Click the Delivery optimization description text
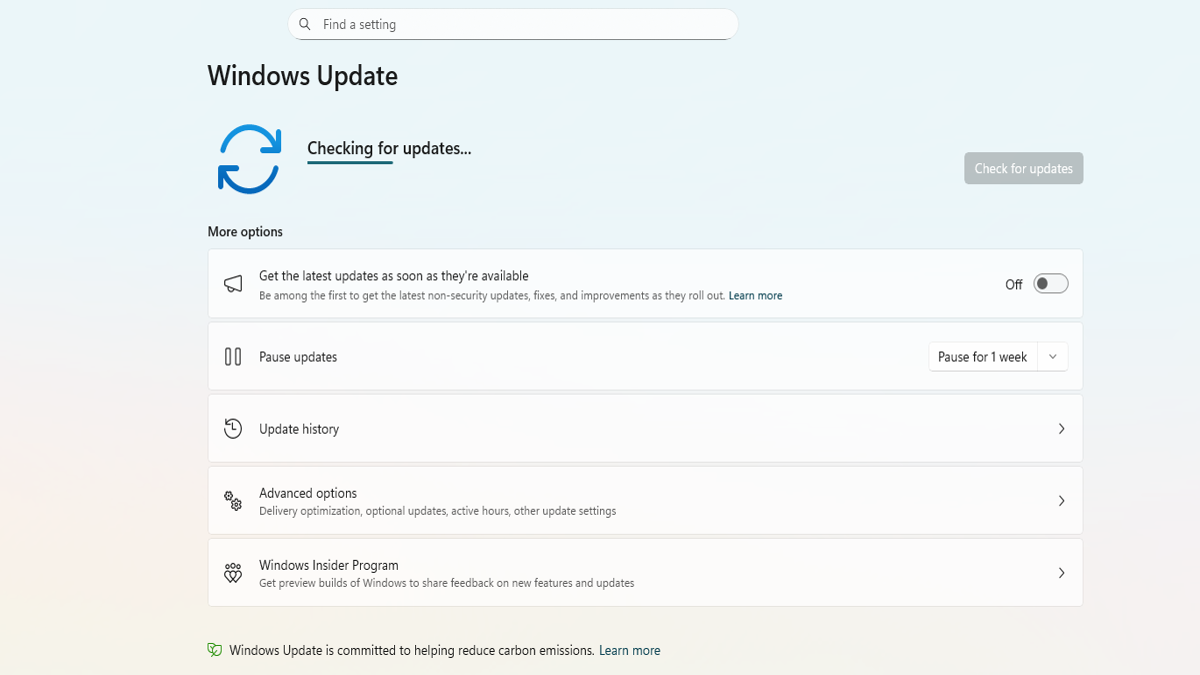The width and height of the screenshot is (1200, 675). pyautogui.click(x=437, y=511)
